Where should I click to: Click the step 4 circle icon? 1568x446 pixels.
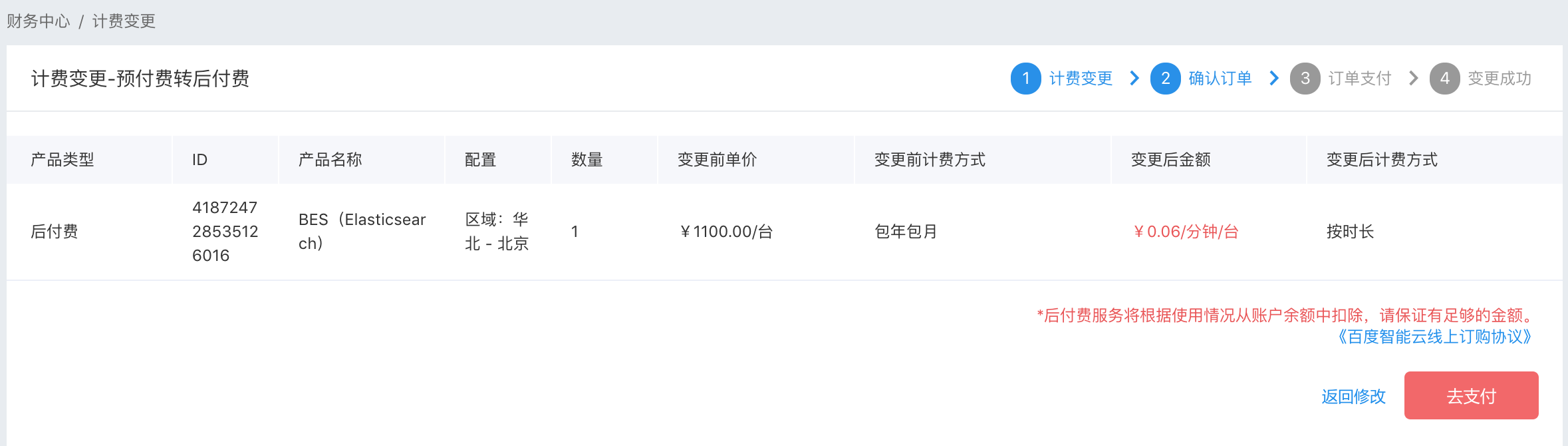(x=1445, y=79)
